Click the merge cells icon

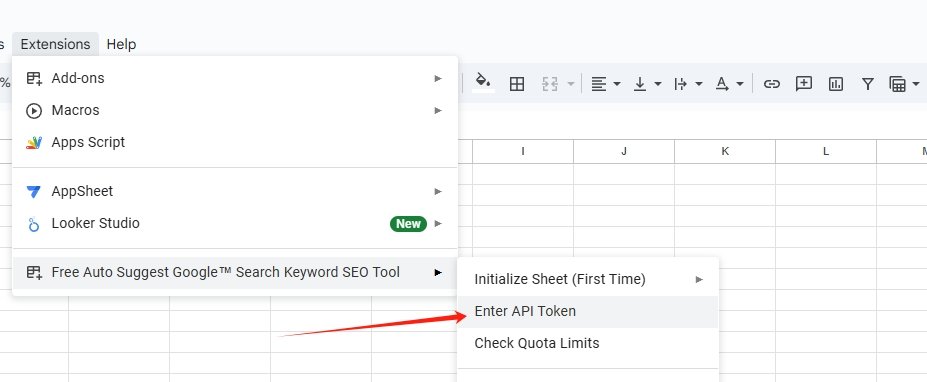tap(550, 84)
